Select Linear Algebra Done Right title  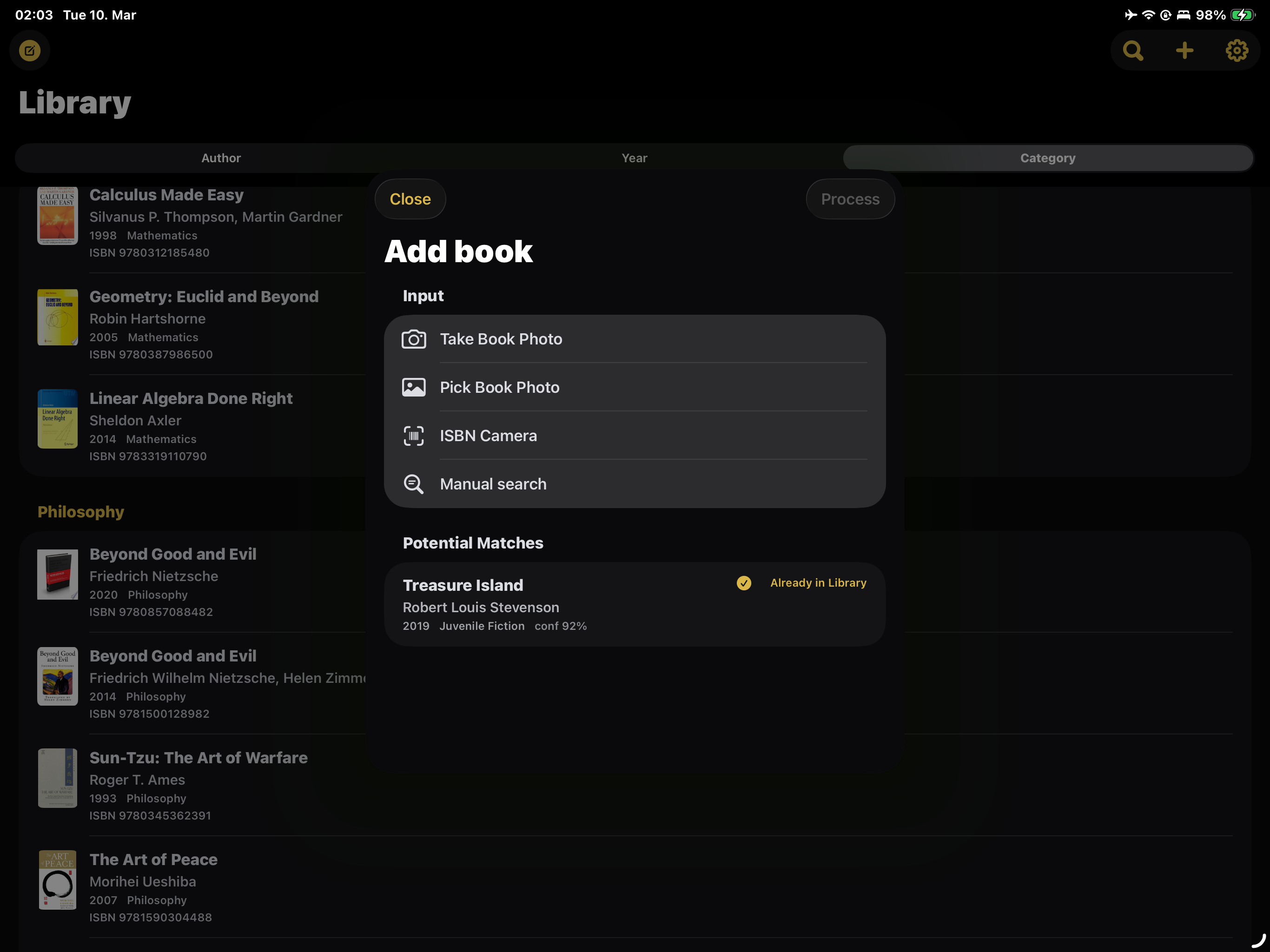(191, 398)
